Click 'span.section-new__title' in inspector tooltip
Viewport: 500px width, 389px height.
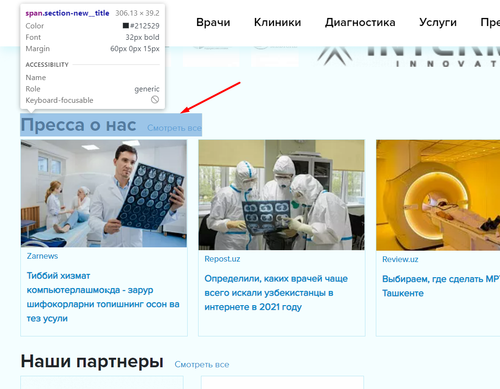tap(67, 13)
